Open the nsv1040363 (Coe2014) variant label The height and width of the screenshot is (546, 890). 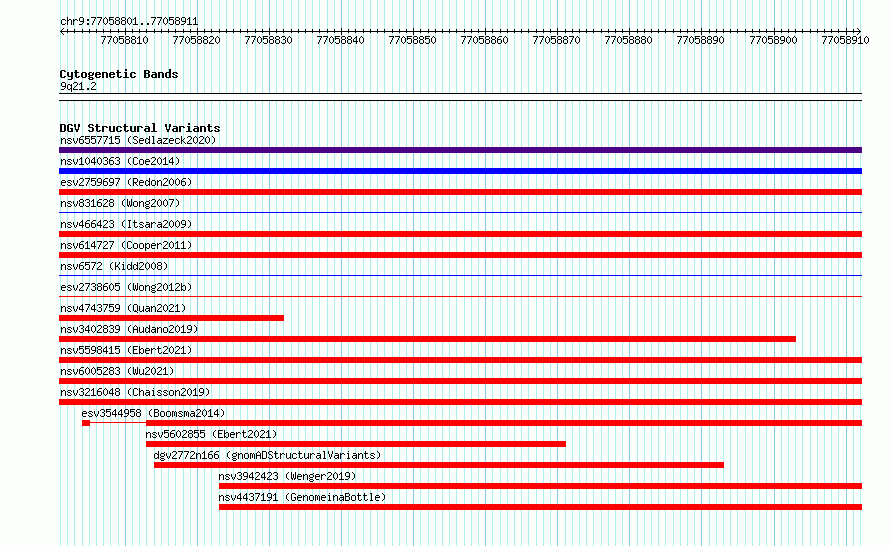tap(120, 161)
